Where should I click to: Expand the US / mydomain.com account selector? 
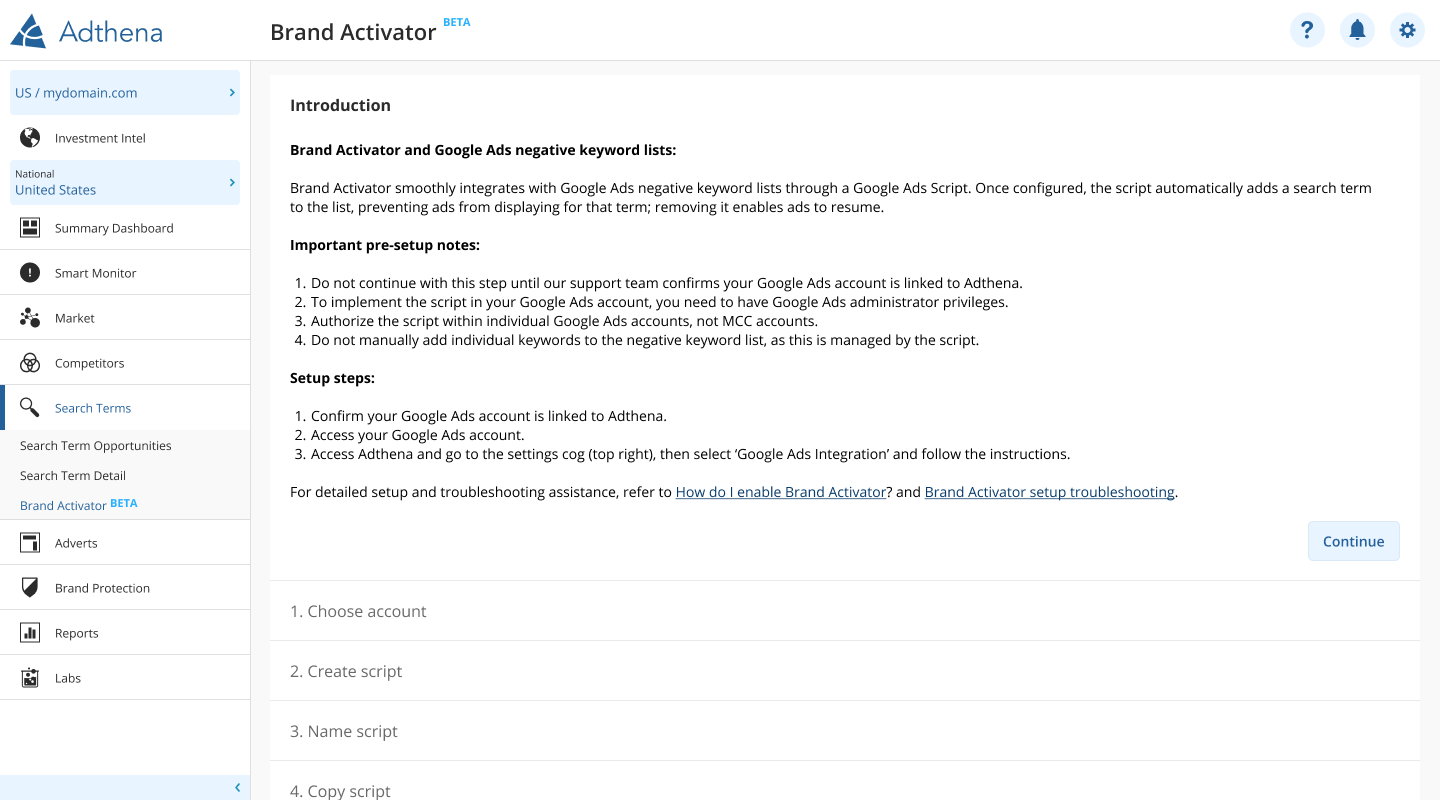pos(125,93)
